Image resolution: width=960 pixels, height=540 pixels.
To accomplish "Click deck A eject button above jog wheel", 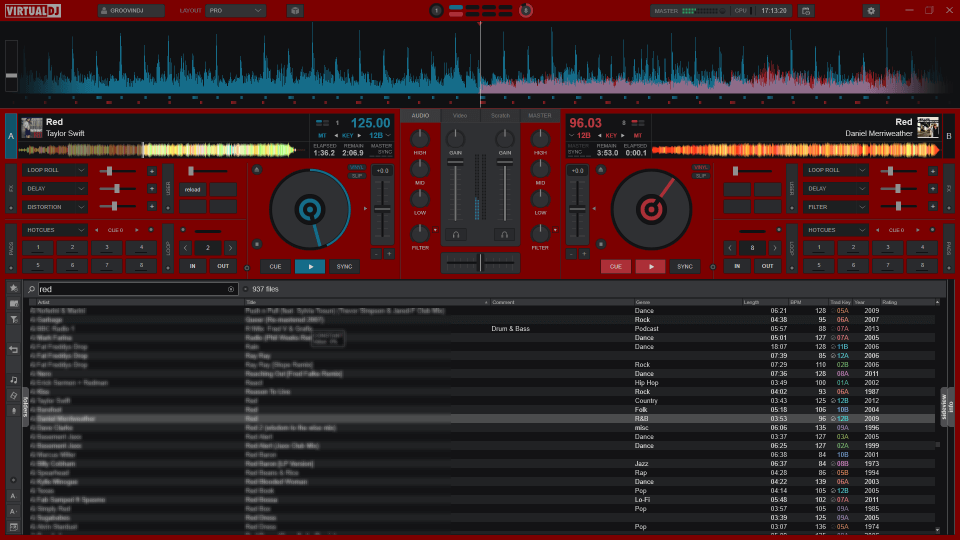I will coord(257,170).
